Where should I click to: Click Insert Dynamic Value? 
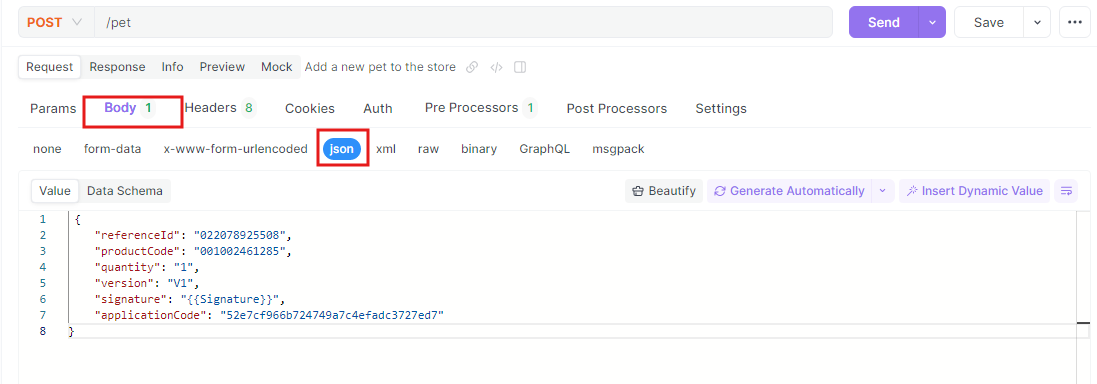click(x=975, y=191)
